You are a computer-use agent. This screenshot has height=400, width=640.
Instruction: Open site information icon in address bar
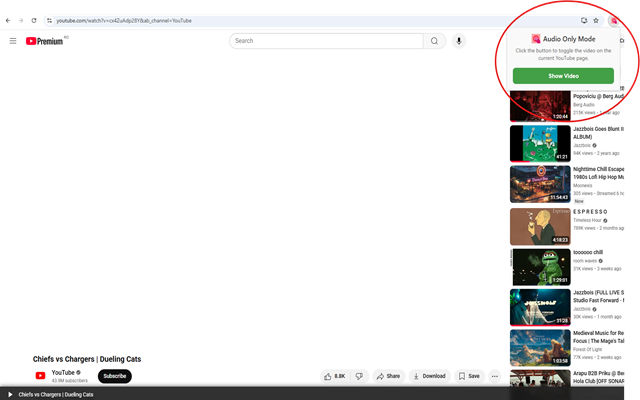(49, 20)
